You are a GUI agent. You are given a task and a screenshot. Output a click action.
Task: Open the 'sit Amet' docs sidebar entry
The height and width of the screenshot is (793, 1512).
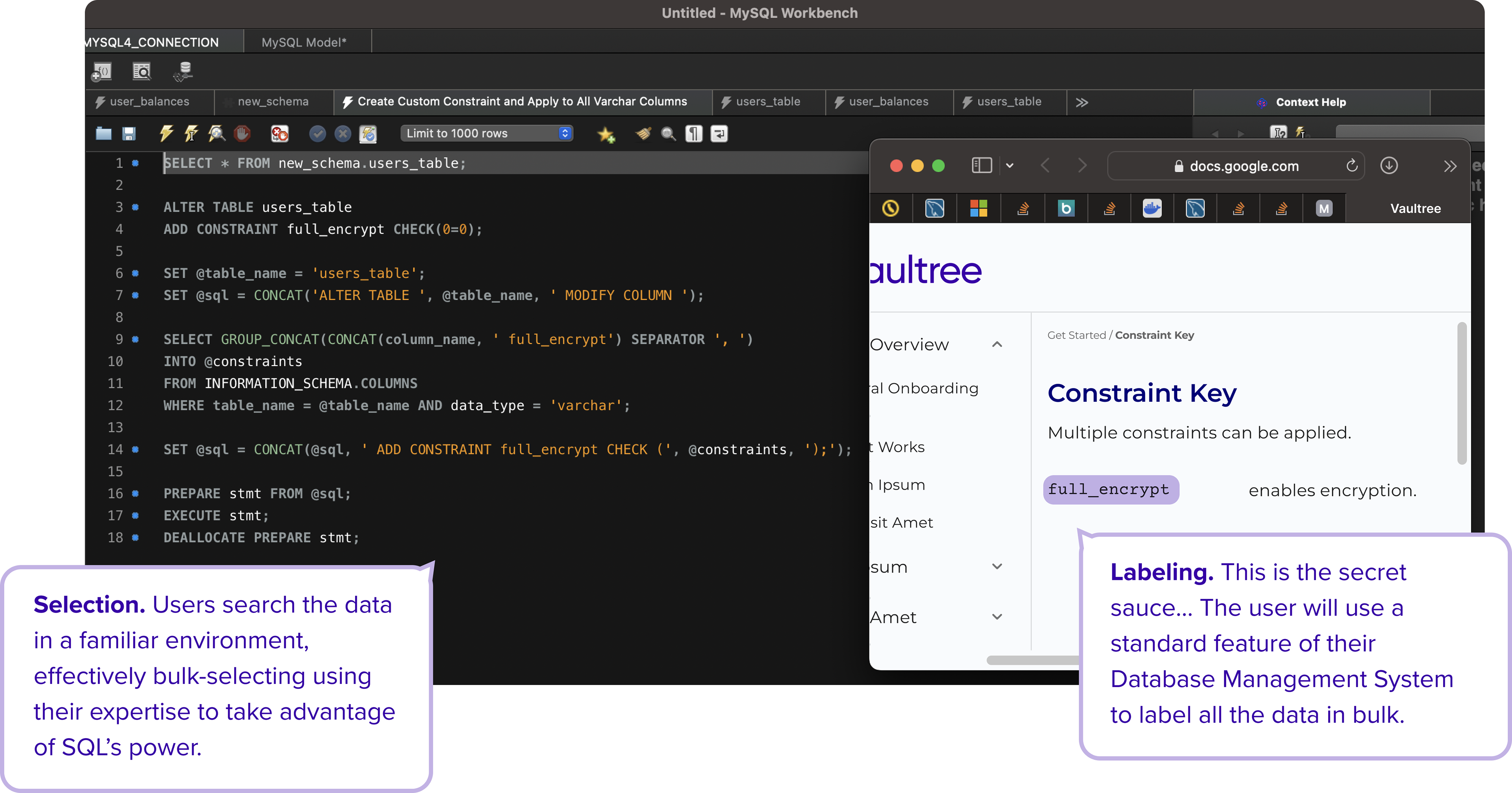pos(902,522)
